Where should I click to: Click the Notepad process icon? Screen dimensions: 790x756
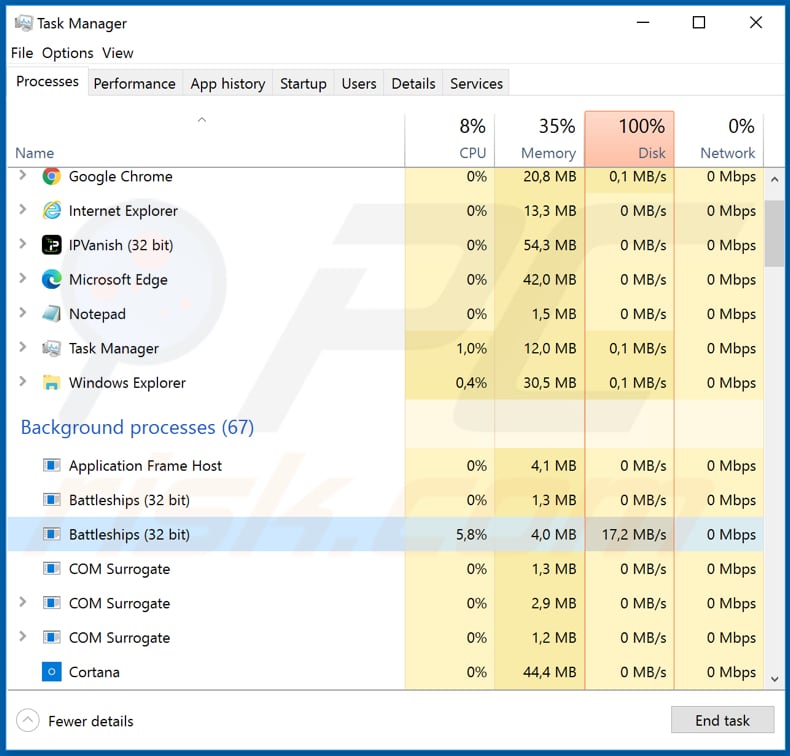[x=51, y=314]
